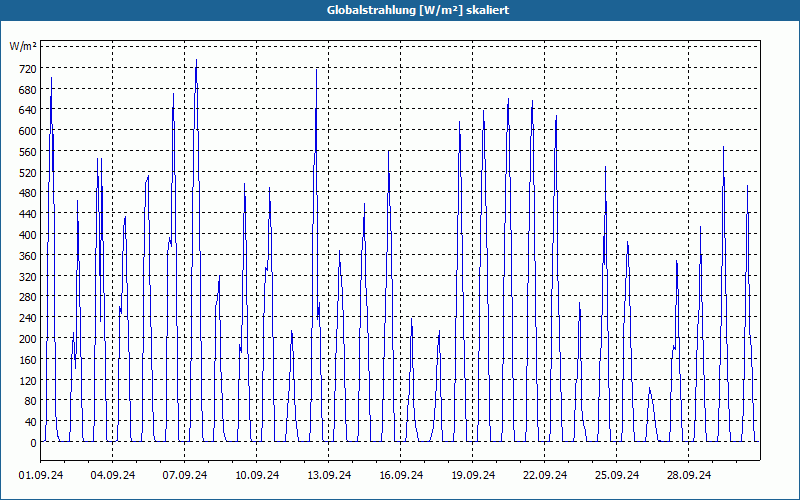Click the 22.09.24 date label

[x=544, y=475]
